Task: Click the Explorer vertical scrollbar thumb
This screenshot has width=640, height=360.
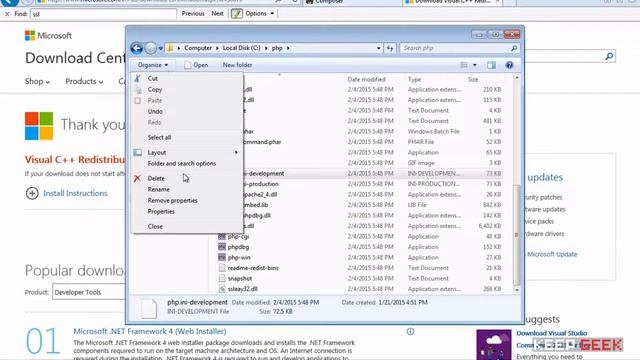Action: pos(517,235)
